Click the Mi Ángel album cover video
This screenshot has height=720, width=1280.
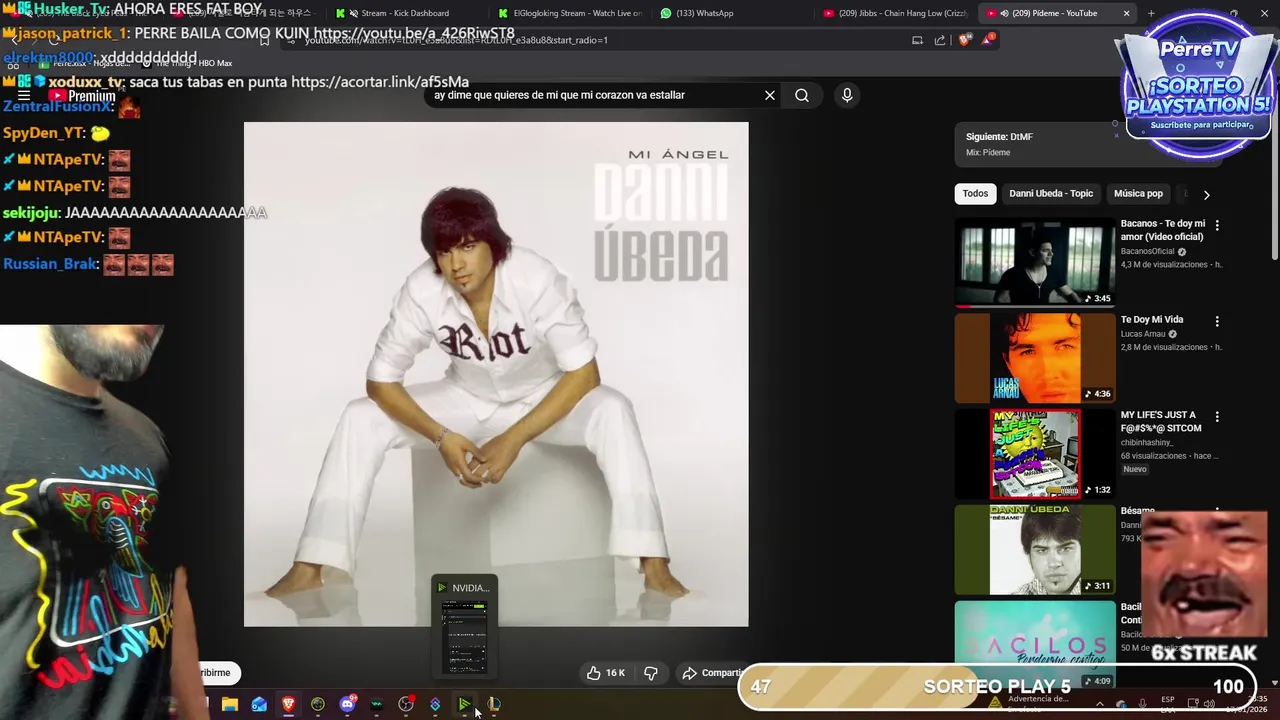[496, 374]
